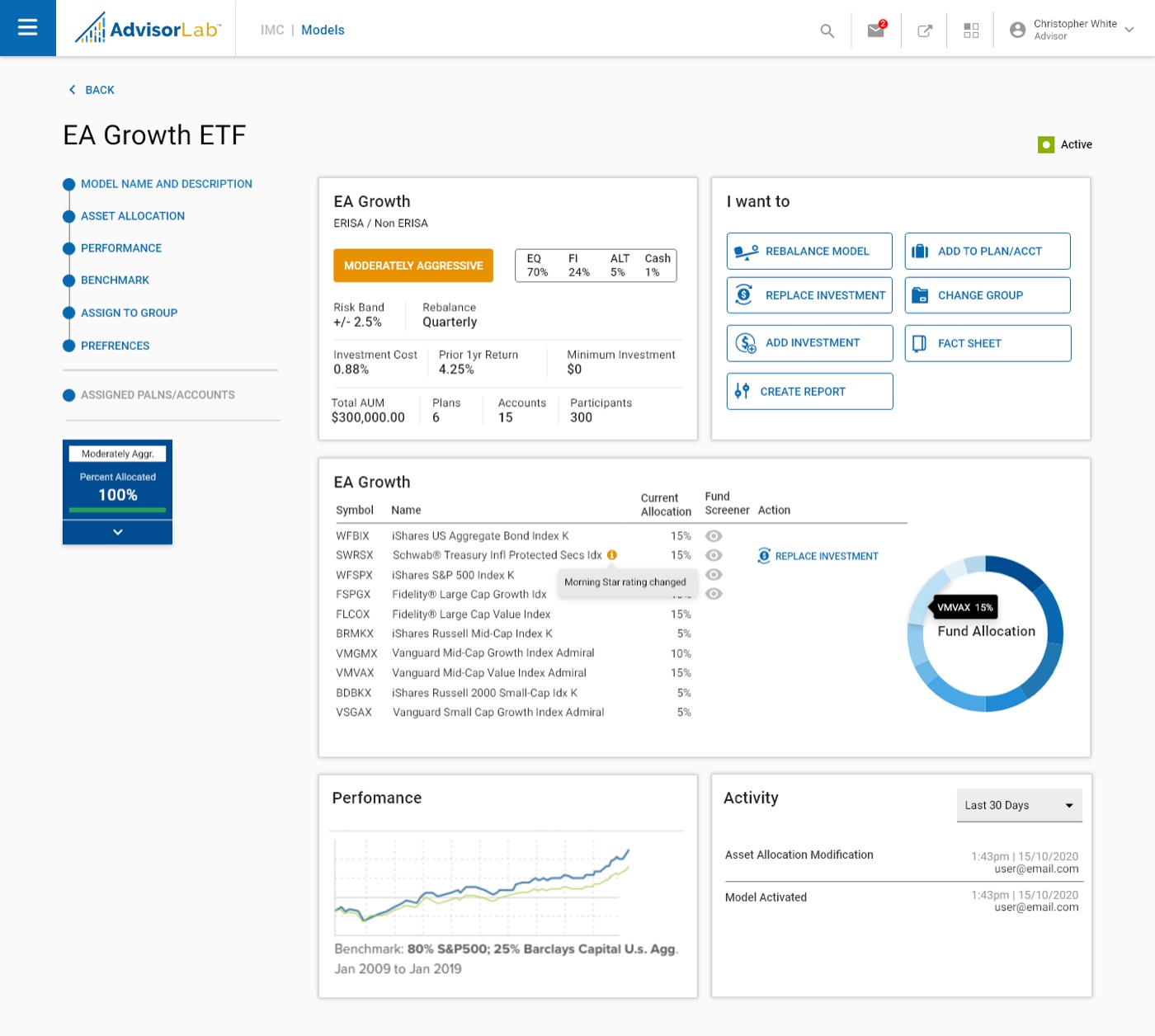Click the Replace Investment button in I want to
The height and width of the screenshot is (1036, 1155).
coord(809,295)
